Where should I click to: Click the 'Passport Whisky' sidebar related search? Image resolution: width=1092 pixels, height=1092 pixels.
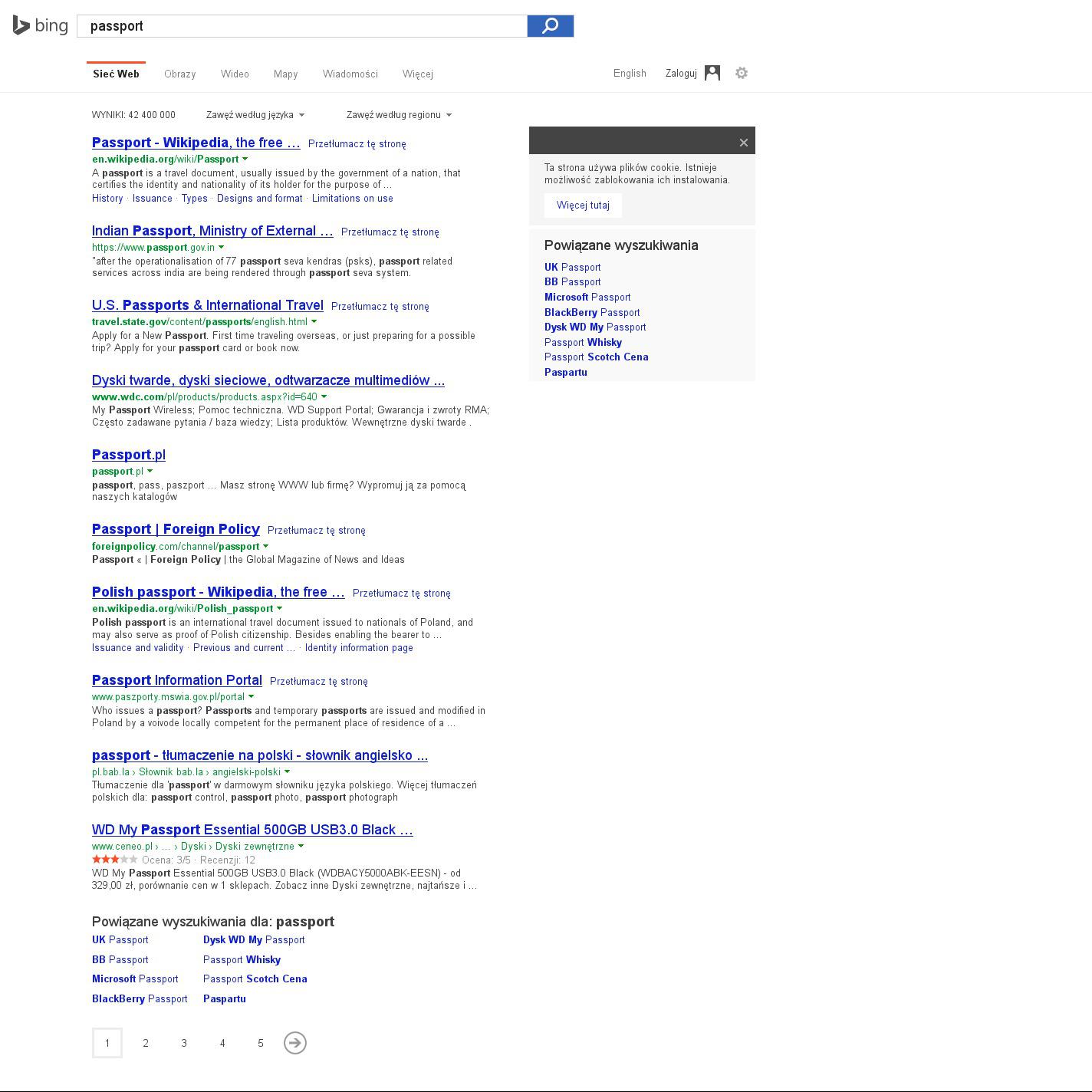point(583,342)
